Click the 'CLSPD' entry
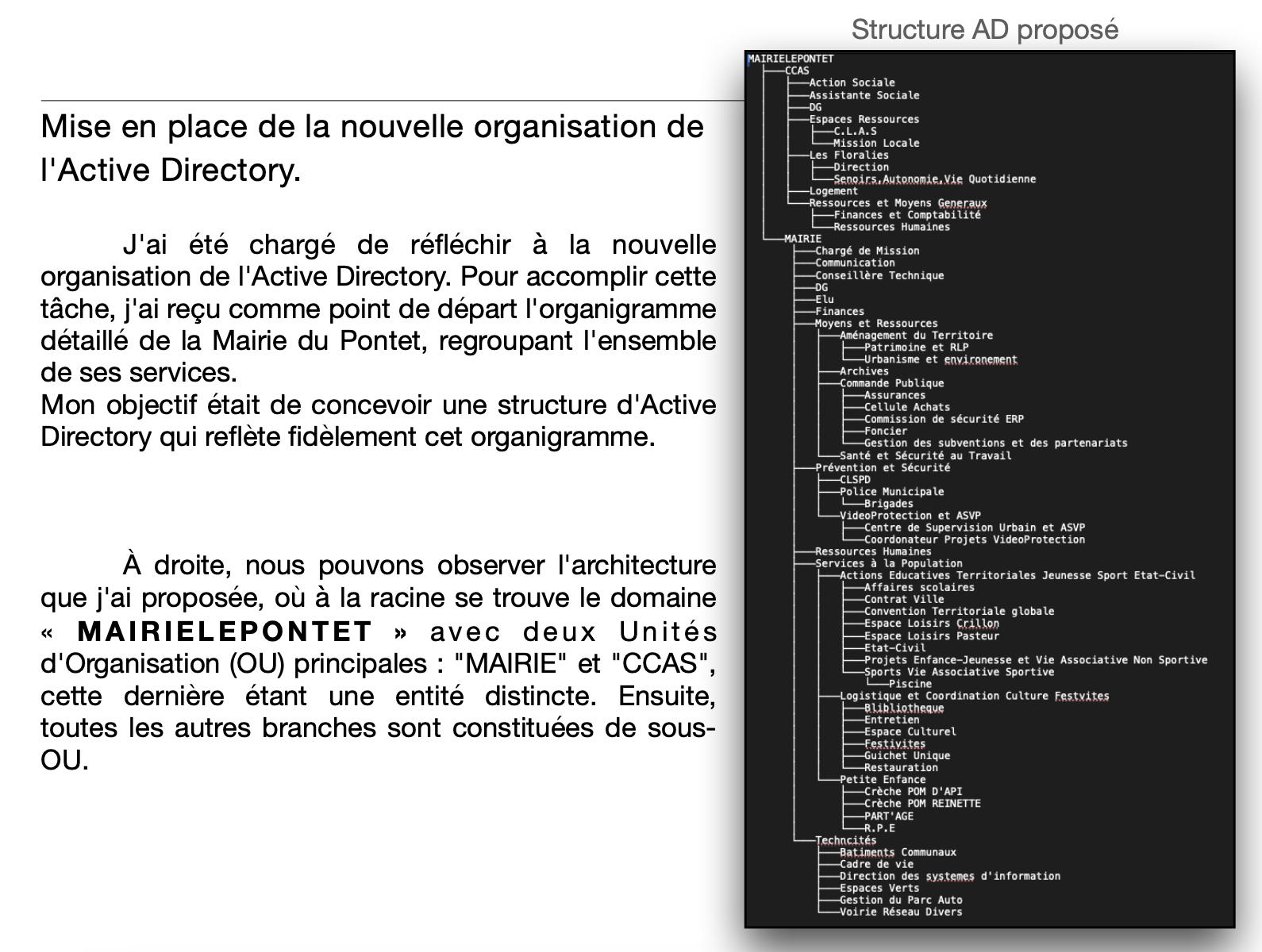The height and width of the screenshot is (952, 1262). point(855,479)
